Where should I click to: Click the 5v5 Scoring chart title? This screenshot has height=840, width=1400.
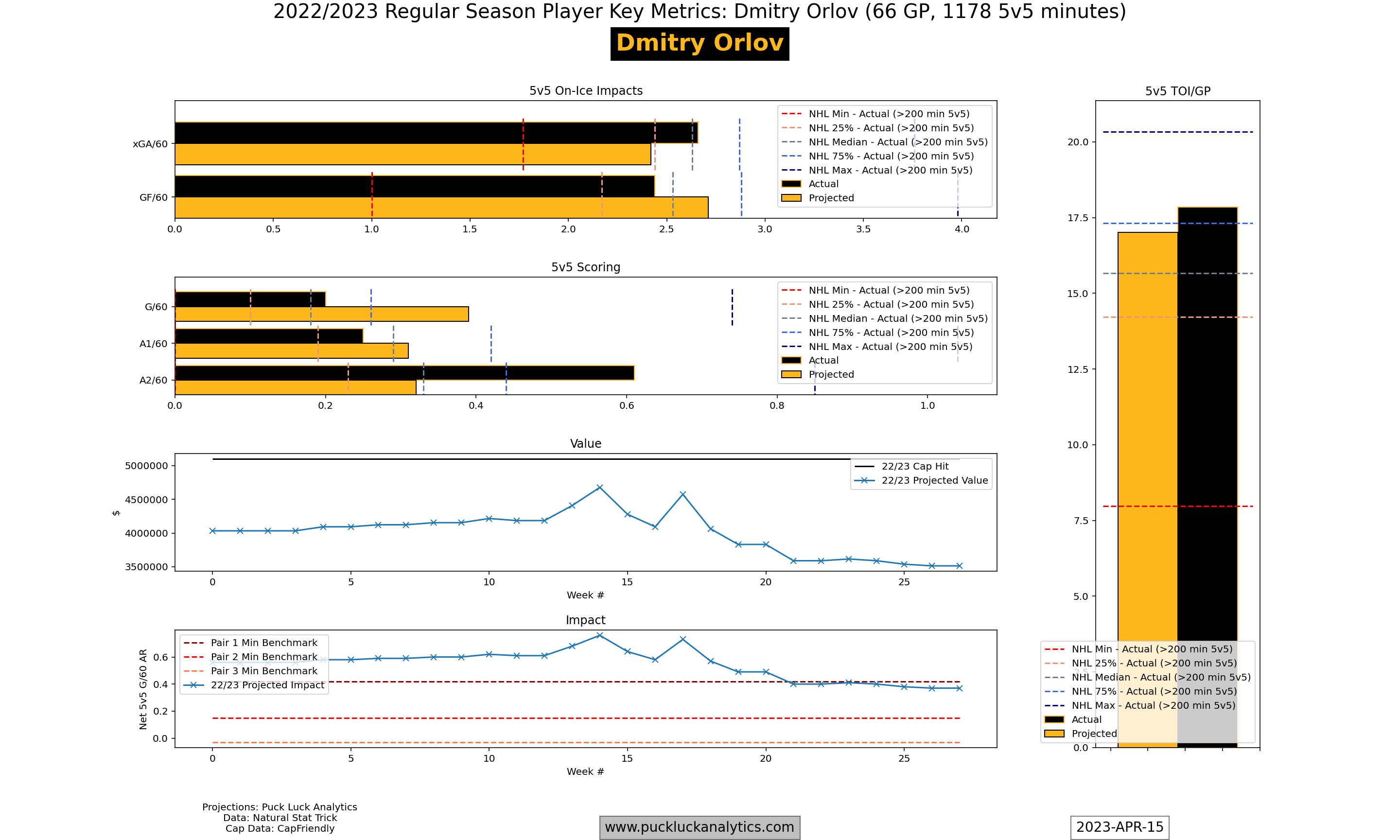pyautogui.click(x=586, y=267)
